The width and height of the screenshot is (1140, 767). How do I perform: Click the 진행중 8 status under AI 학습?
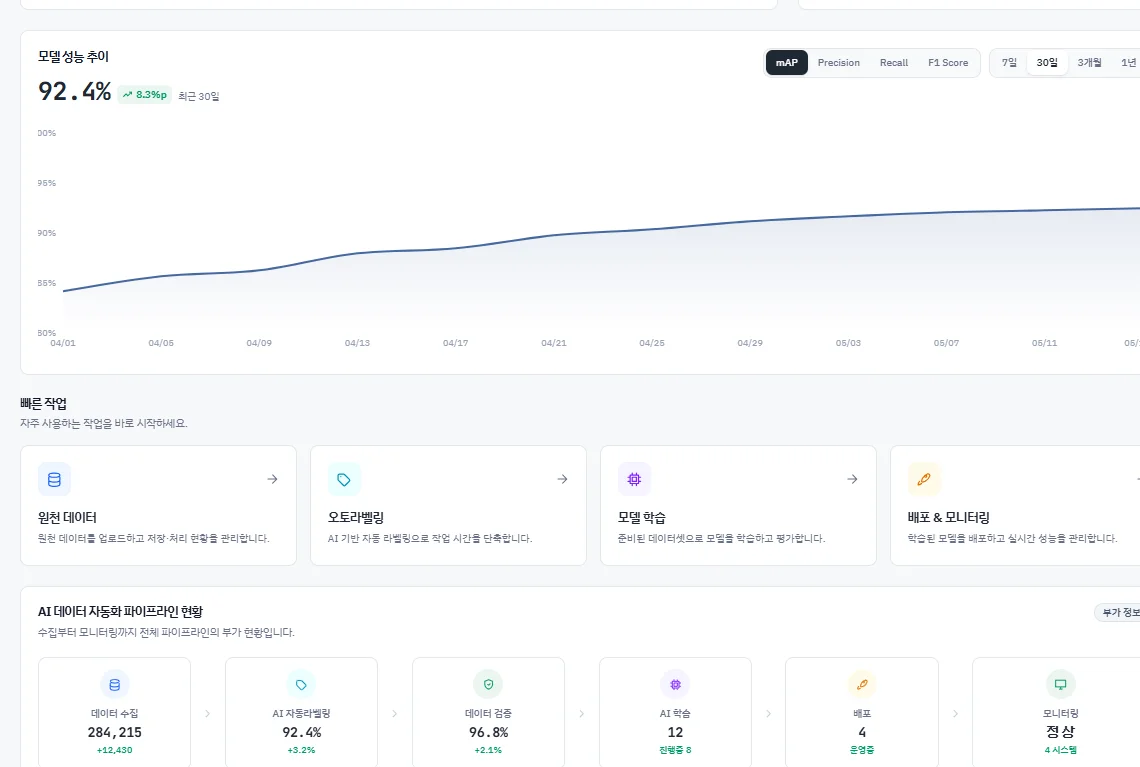675,750
